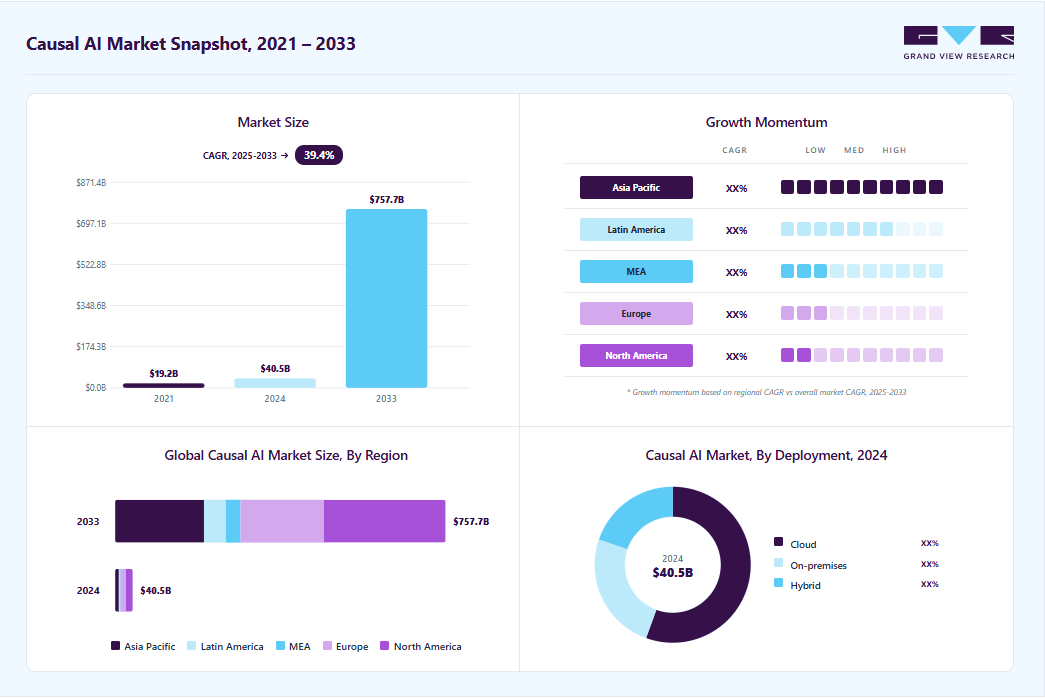The width and height of the screenshot is (1045, 699).
Task: Click North America segment in 2033 stacked bar
Action: coord(385,521)
